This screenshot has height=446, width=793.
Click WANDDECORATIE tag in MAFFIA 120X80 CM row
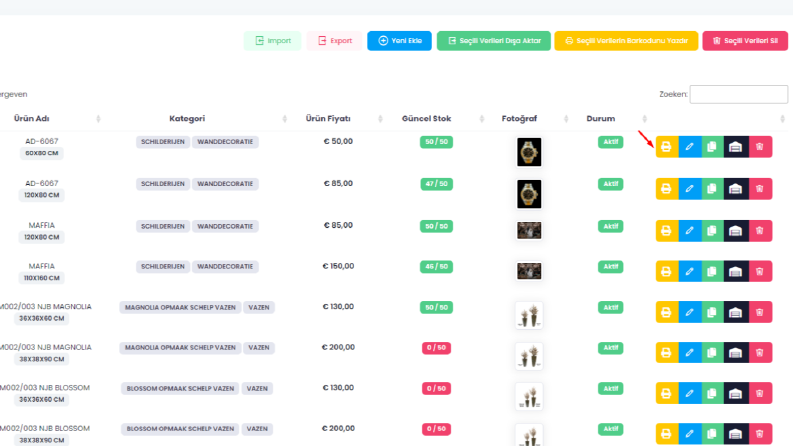pyautogui.click(x=225, y=227)
